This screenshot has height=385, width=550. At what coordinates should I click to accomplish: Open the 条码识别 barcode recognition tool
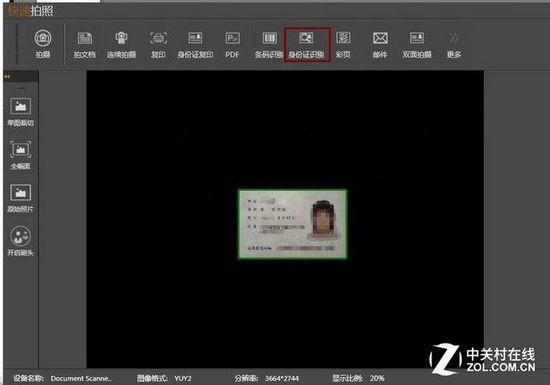coord(269,45)
